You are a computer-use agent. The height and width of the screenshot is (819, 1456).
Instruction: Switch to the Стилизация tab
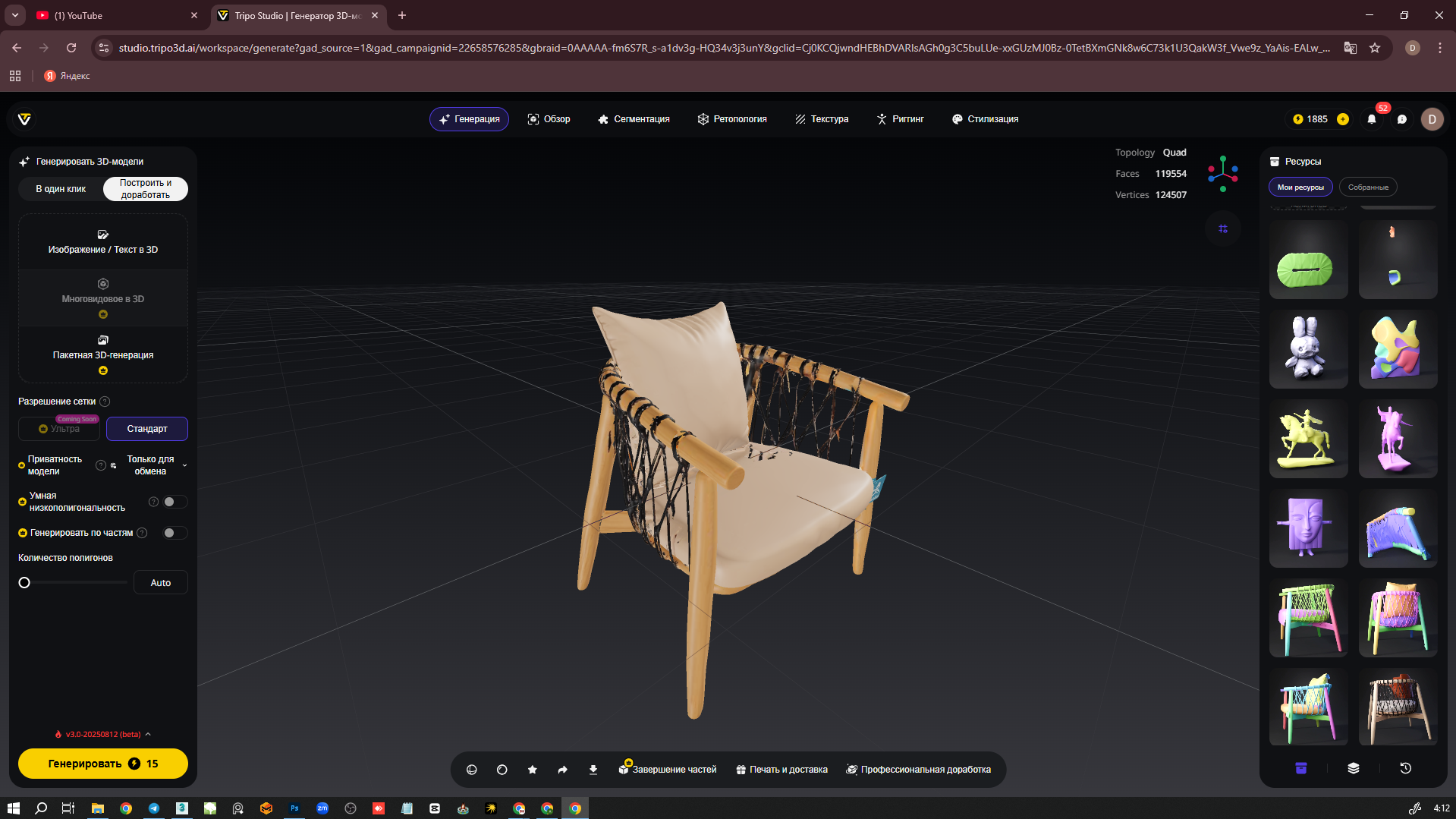(x=985, y=119)
